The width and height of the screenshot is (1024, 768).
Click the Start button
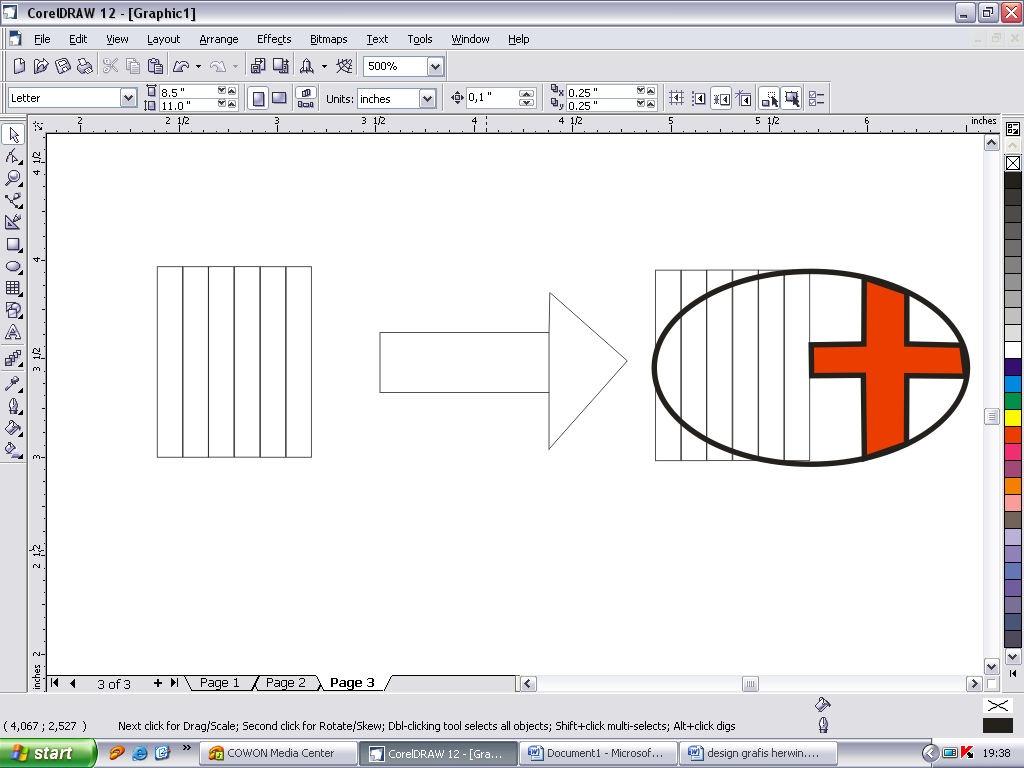(x=48, y=753)
